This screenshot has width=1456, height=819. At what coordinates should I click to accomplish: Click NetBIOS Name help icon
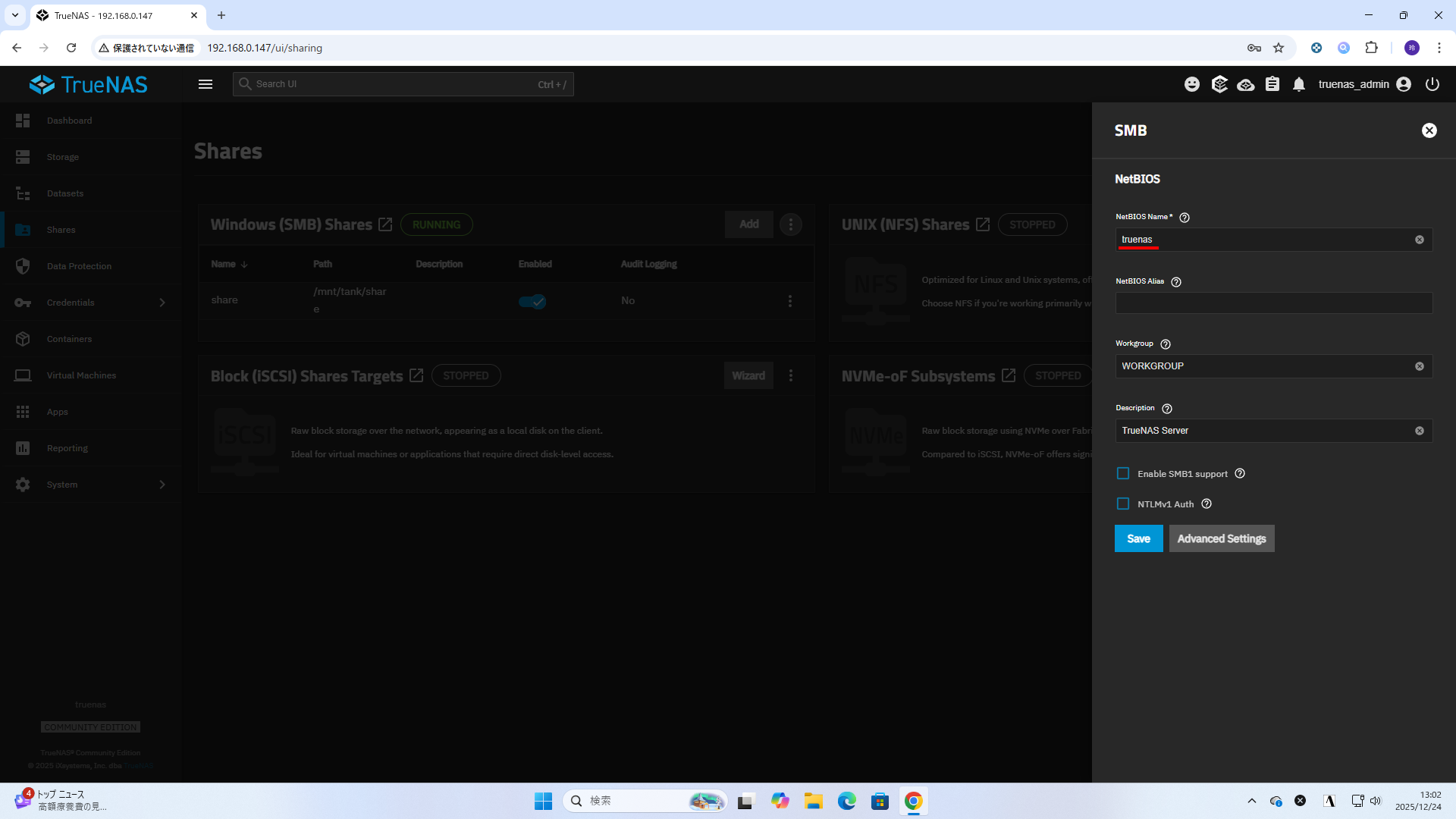point(1185,218)
